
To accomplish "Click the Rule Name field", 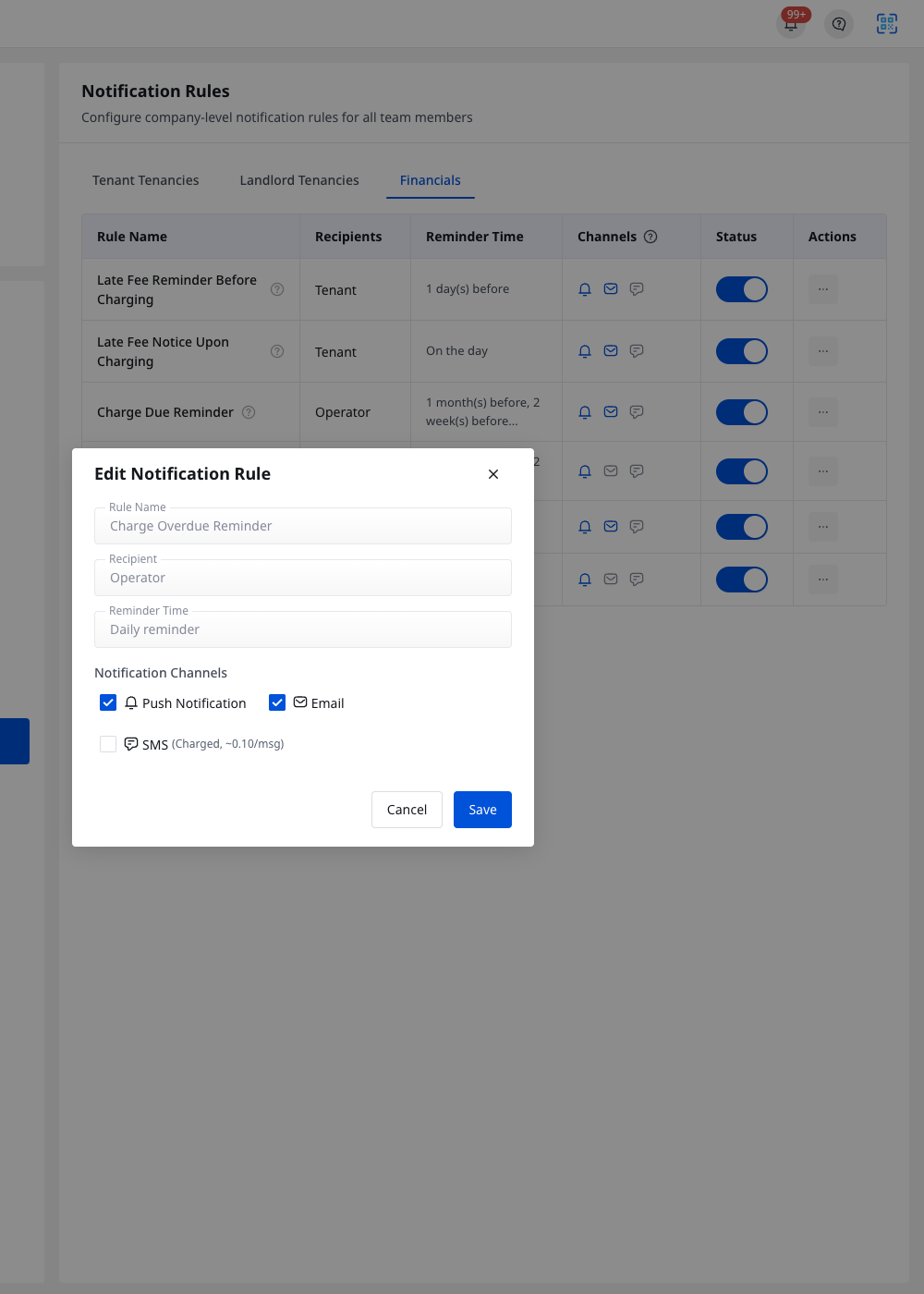I will coord(303,526).
